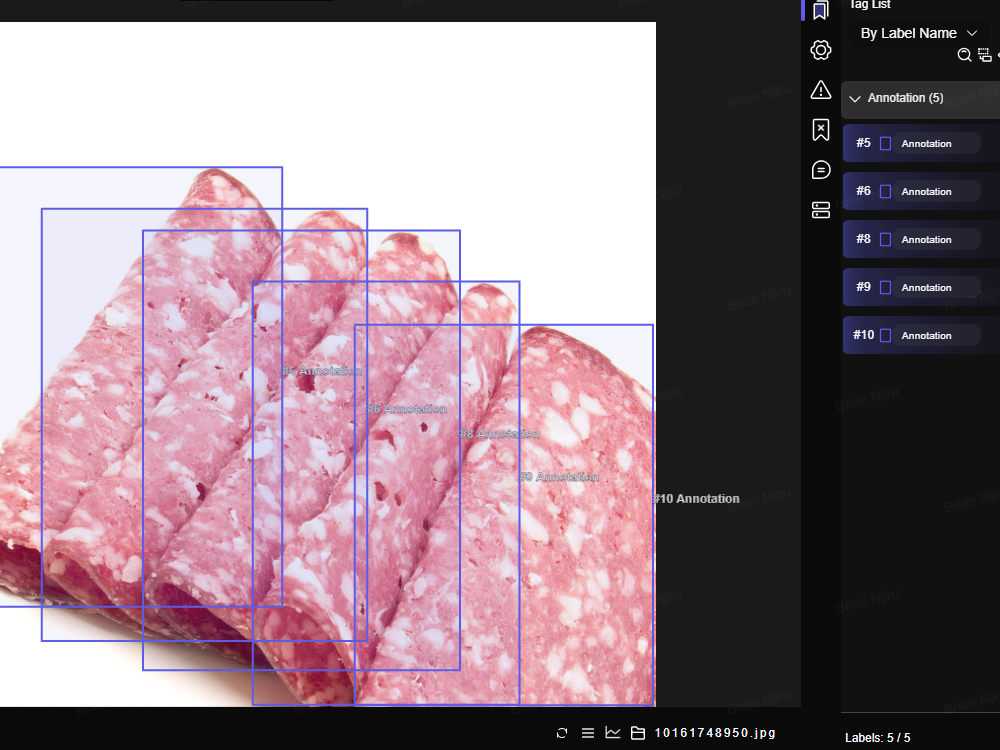The image size is (1000, 750).
Task: Click the #10 Annotation label beside the image
Action: pyautogui.click(x=696, y=499)
